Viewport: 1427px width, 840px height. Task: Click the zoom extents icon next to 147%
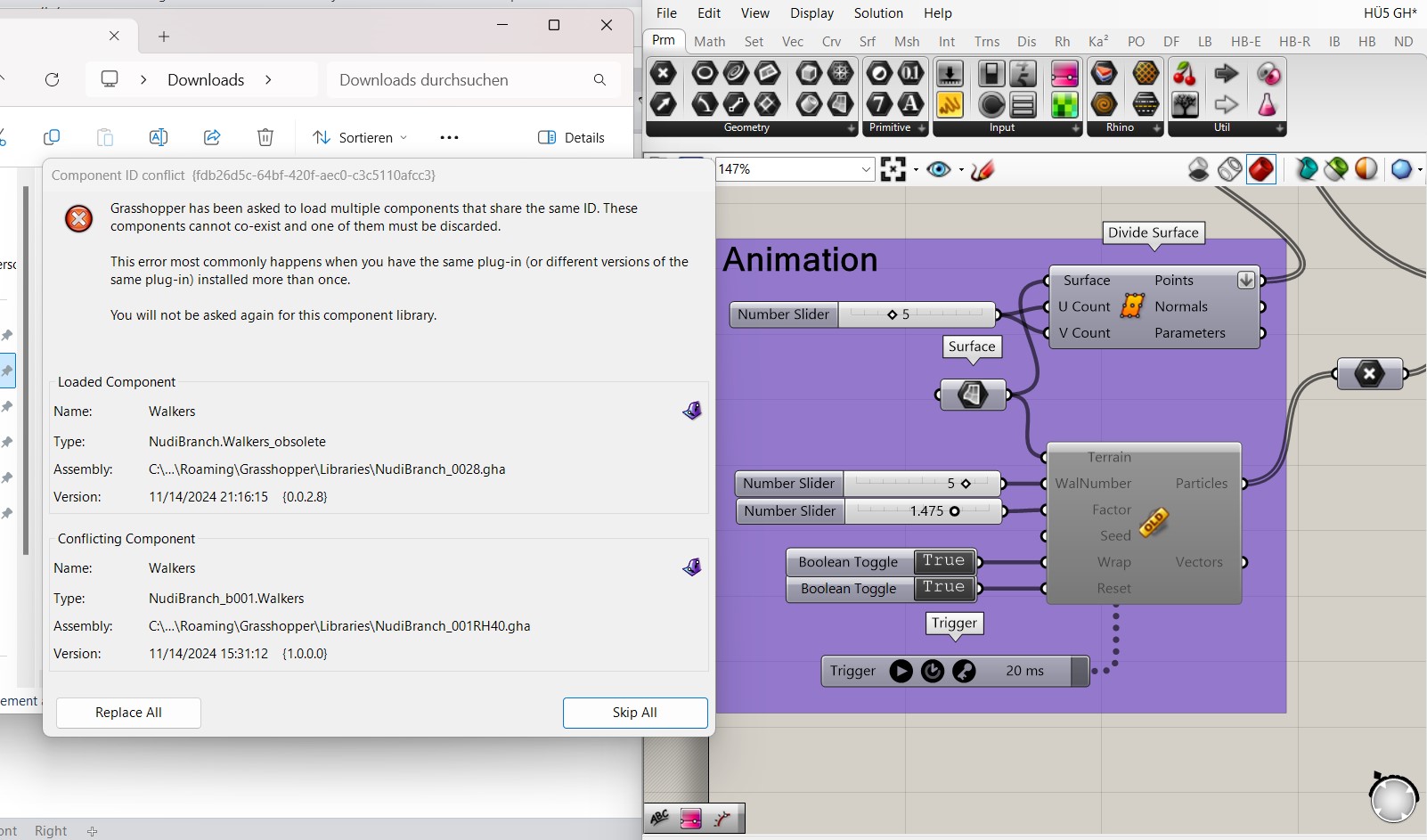click(893, 168)
